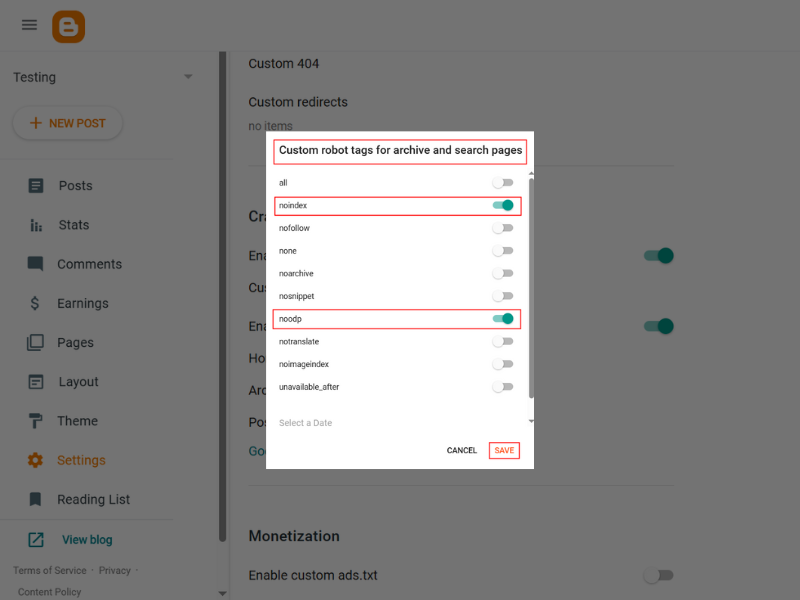This screenshot has height=600, width=800.
Task: Collapse the sidebar using the bottom chevron
Action: click(221, 591)
